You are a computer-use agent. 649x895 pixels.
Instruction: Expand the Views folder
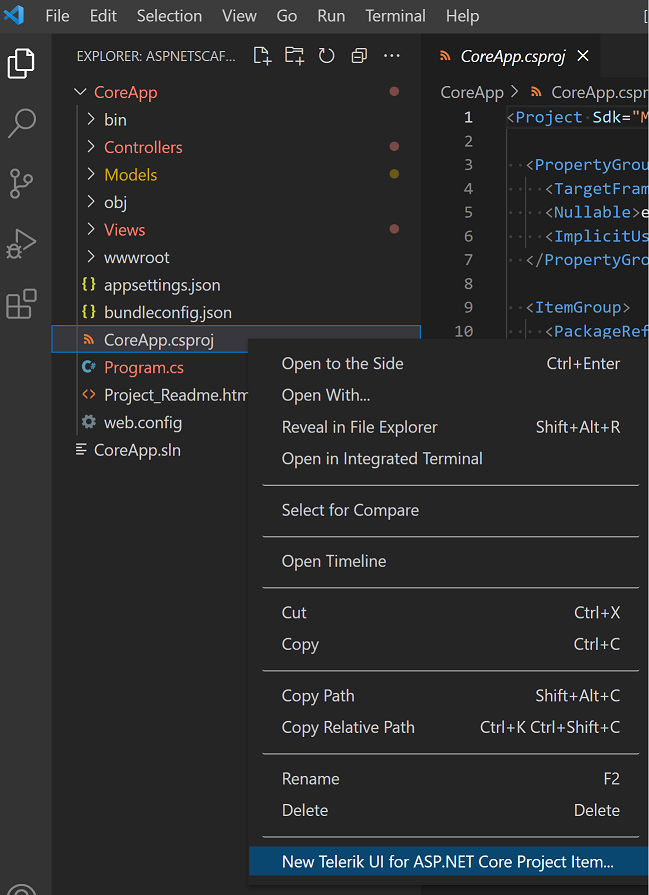tap(91, 229)
